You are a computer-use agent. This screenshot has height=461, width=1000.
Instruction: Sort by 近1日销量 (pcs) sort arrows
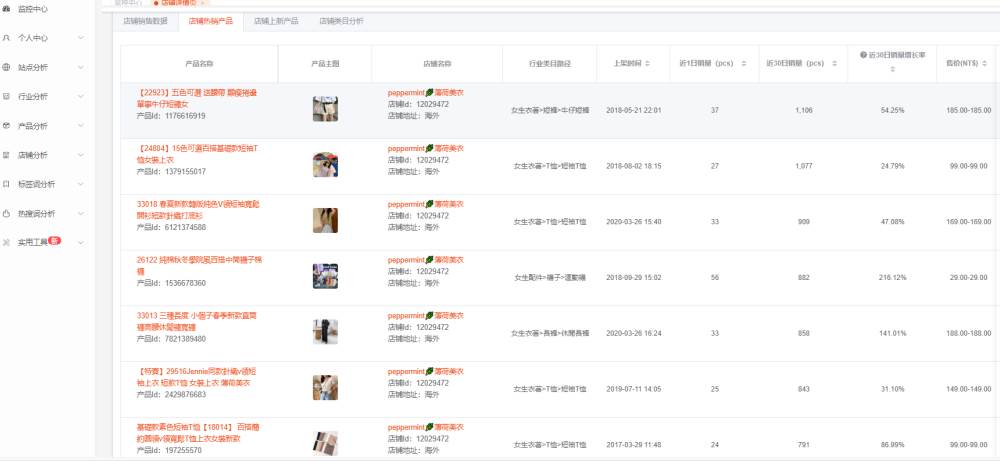(744, 64)
